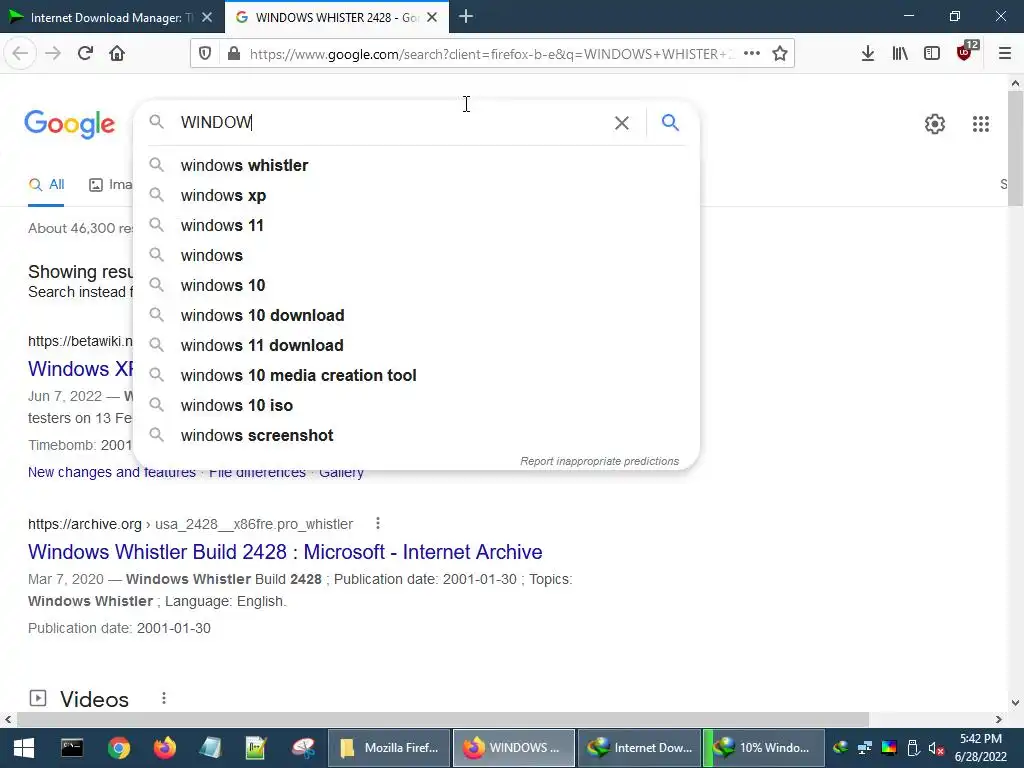Click the horizontal scroll right arrow

click(x=999, y=719)
